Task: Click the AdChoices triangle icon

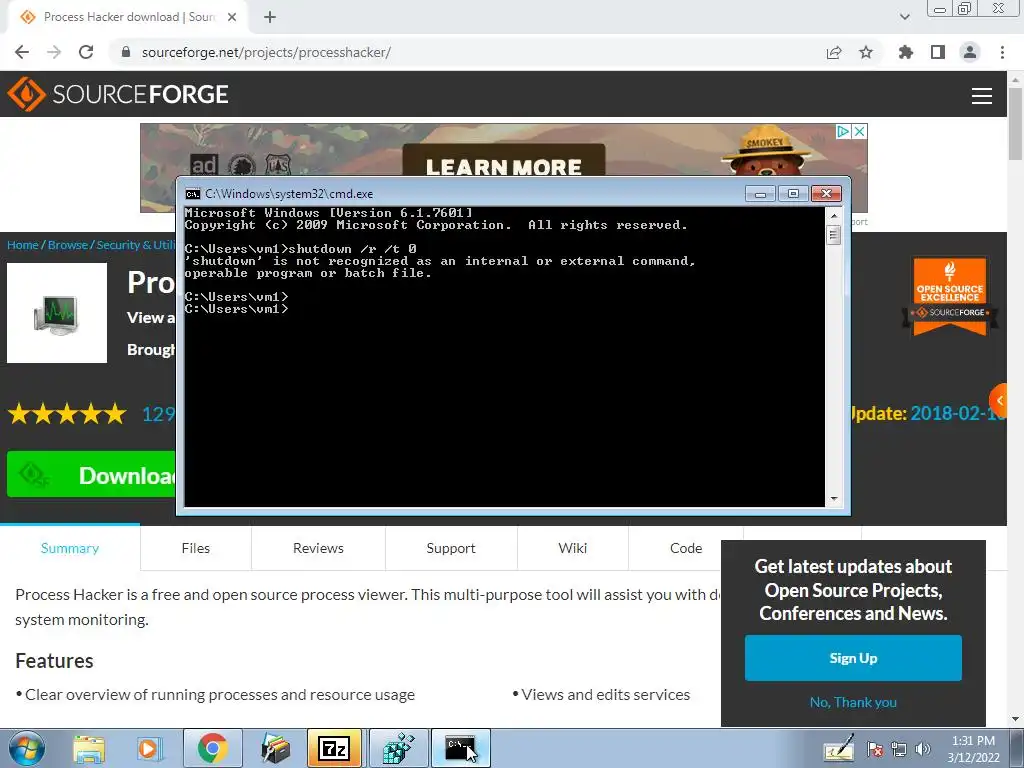Action: pos(844,131)
